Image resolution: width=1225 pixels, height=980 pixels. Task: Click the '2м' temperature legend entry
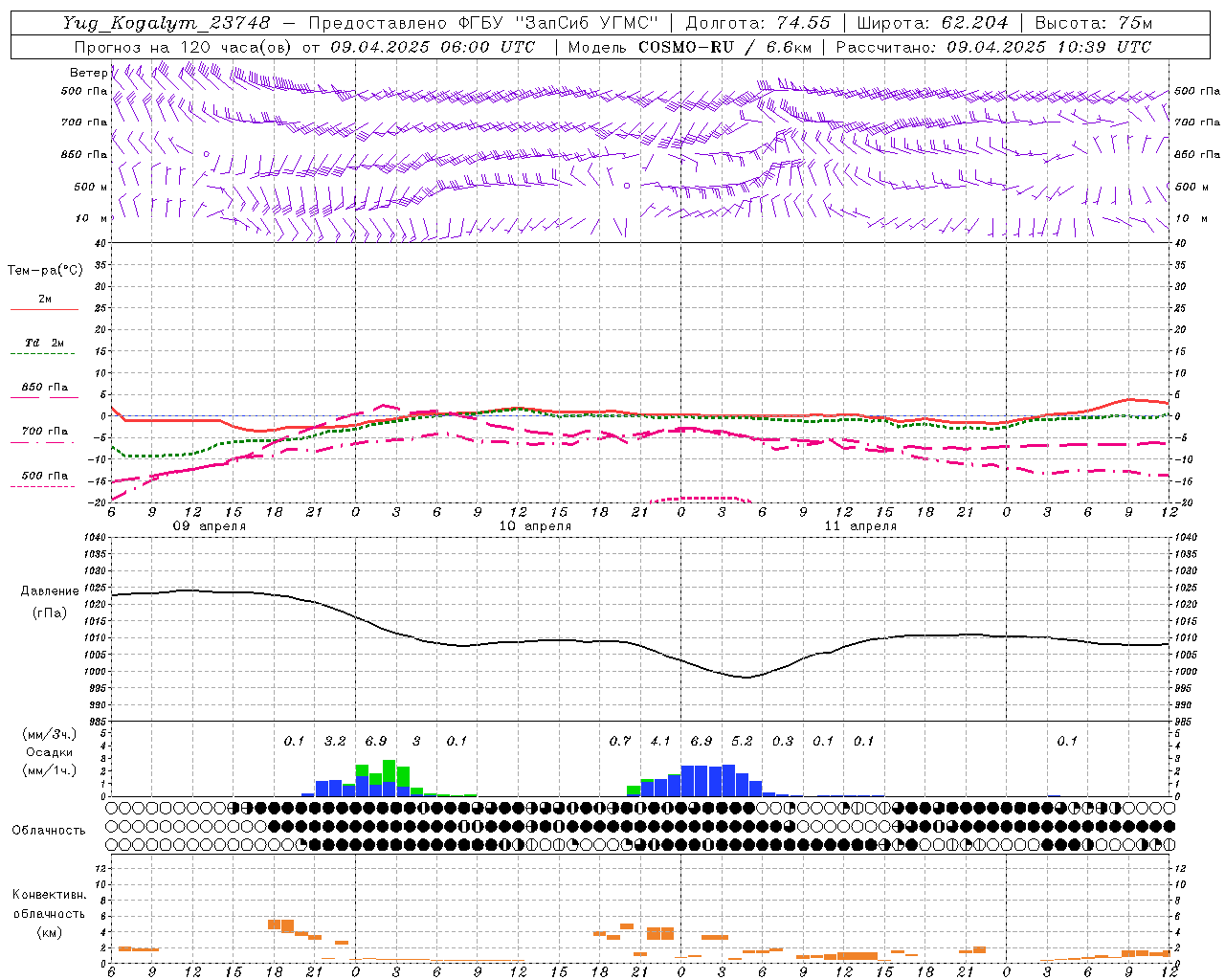click(x=45, y=300)
